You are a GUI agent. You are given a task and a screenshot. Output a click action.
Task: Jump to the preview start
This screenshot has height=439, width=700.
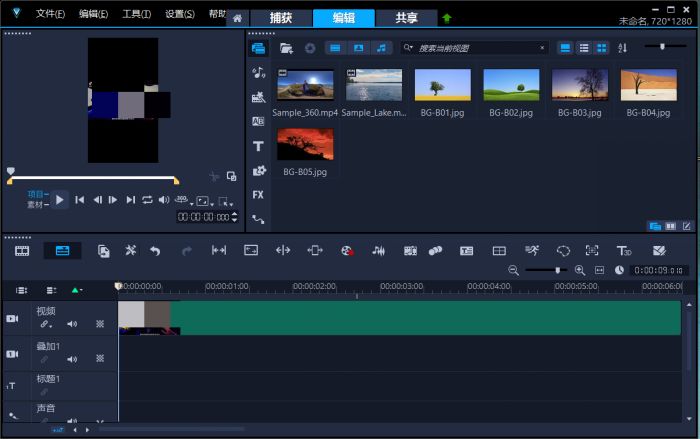point(79,200)
